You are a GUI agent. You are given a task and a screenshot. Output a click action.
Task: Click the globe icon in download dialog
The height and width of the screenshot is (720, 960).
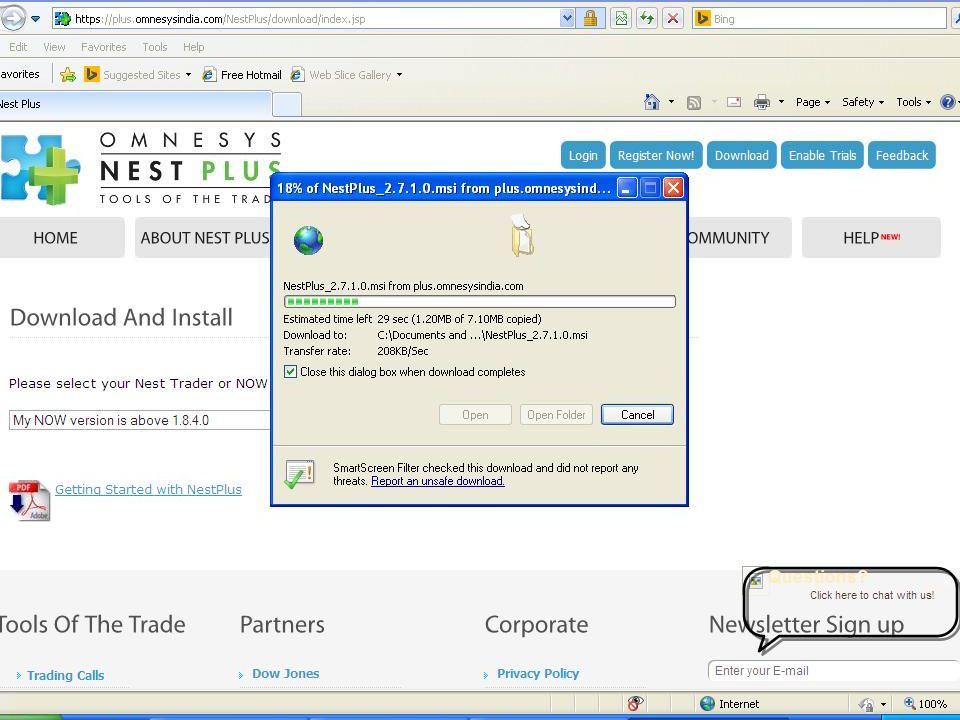pos(308,240)
